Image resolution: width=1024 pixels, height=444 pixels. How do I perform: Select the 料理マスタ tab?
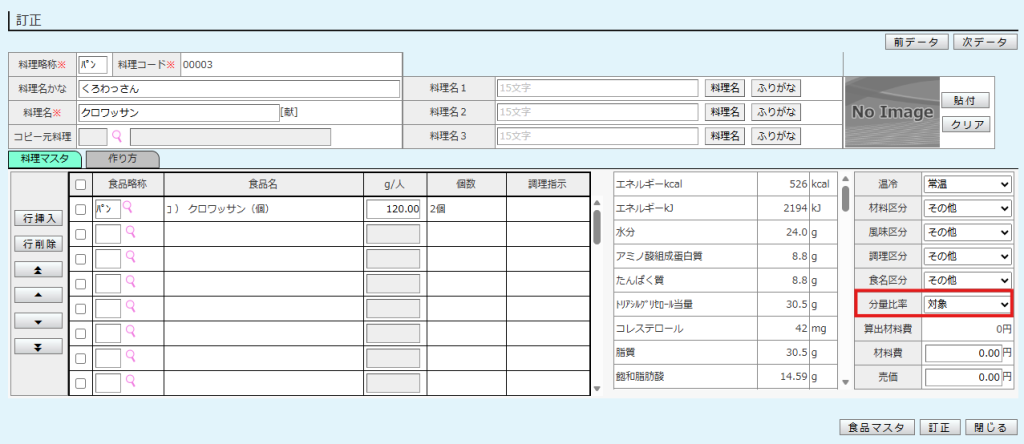coord(45,158)
